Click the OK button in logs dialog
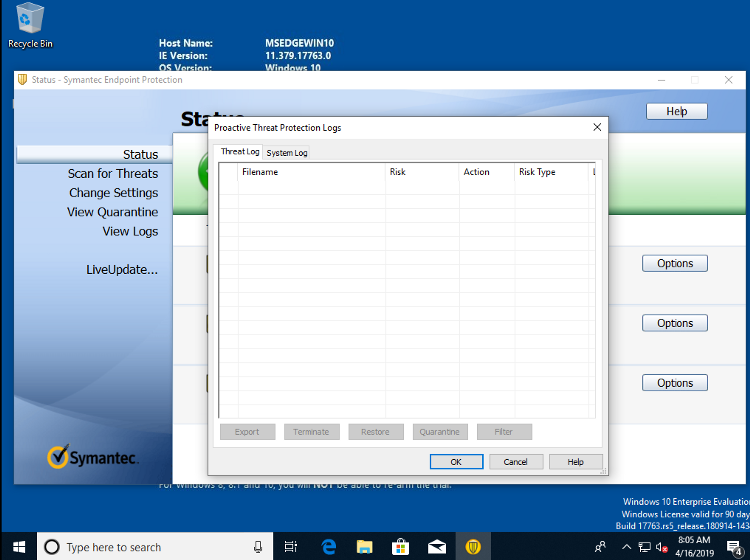This screenshot has width=750, height=560. (456, 461)
